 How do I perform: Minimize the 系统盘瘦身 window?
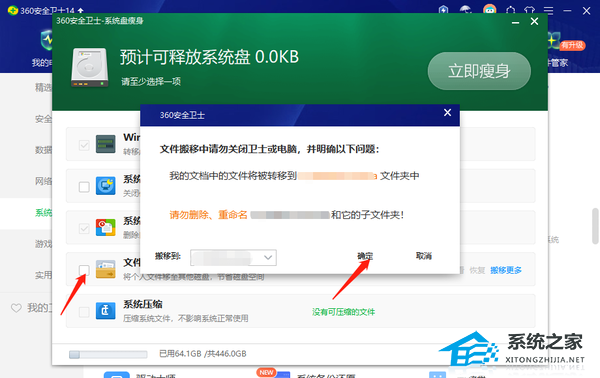515,22
